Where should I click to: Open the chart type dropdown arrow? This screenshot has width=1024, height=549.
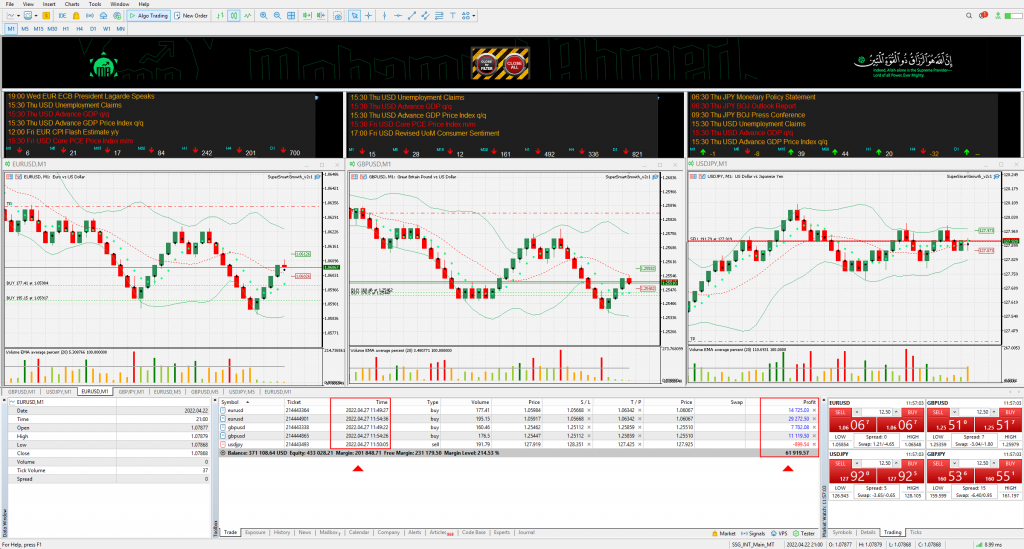click(18, 16)
